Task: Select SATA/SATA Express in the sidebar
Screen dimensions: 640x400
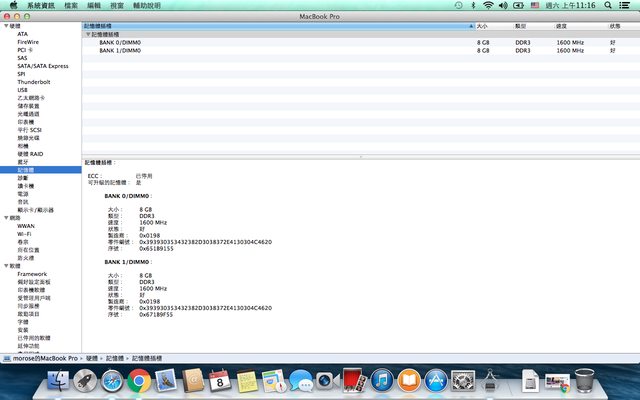Action: click(x=43, y=66)
